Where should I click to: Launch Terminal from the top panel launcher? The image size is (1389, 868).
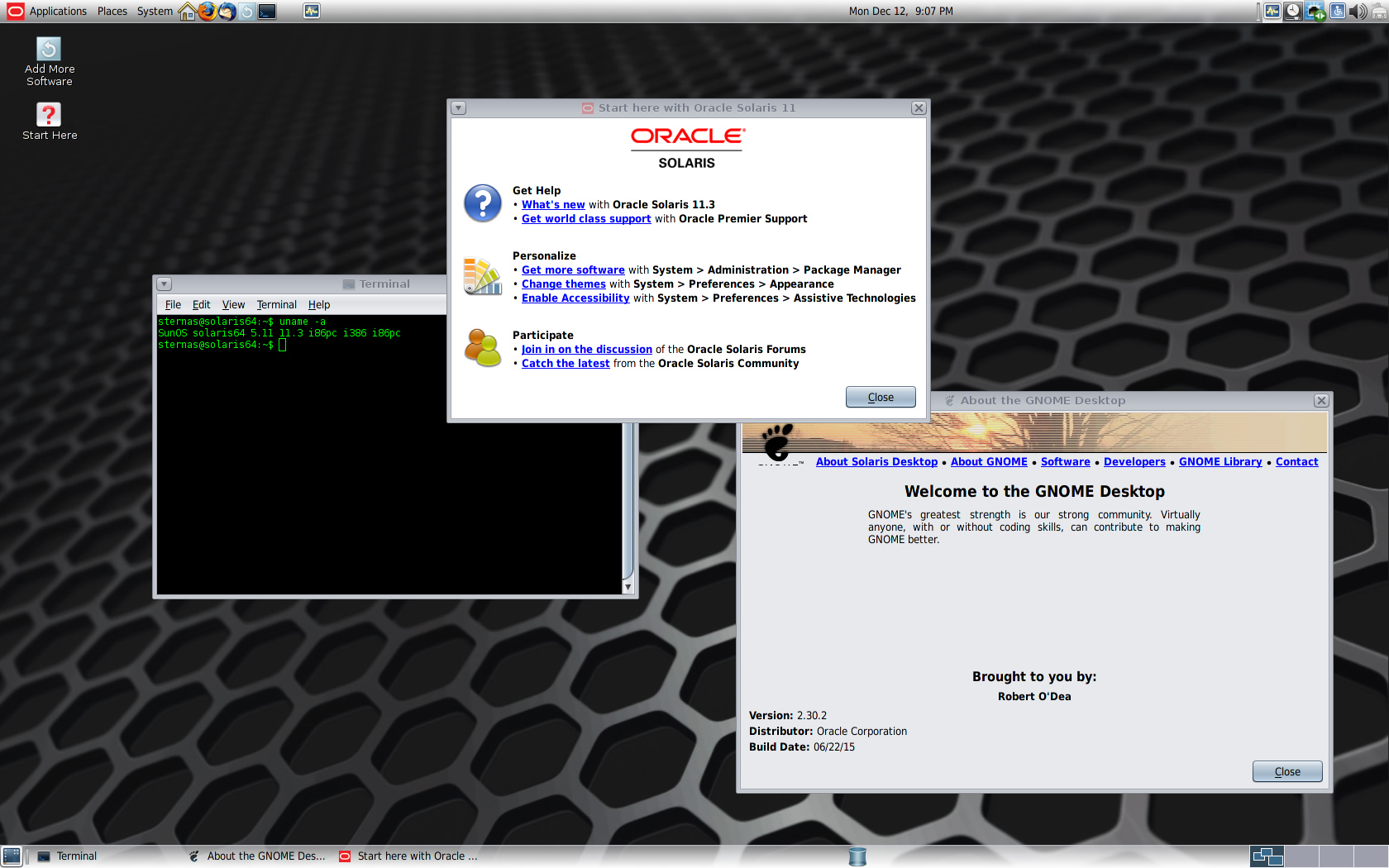tap(267, 11)
